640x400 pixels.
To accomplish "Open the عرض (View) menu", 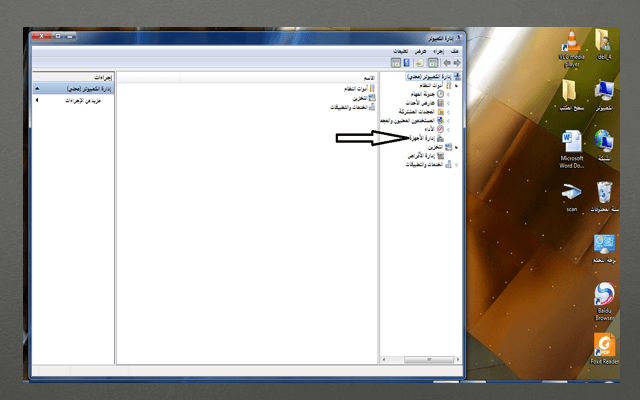I will [x=420, y=51].
